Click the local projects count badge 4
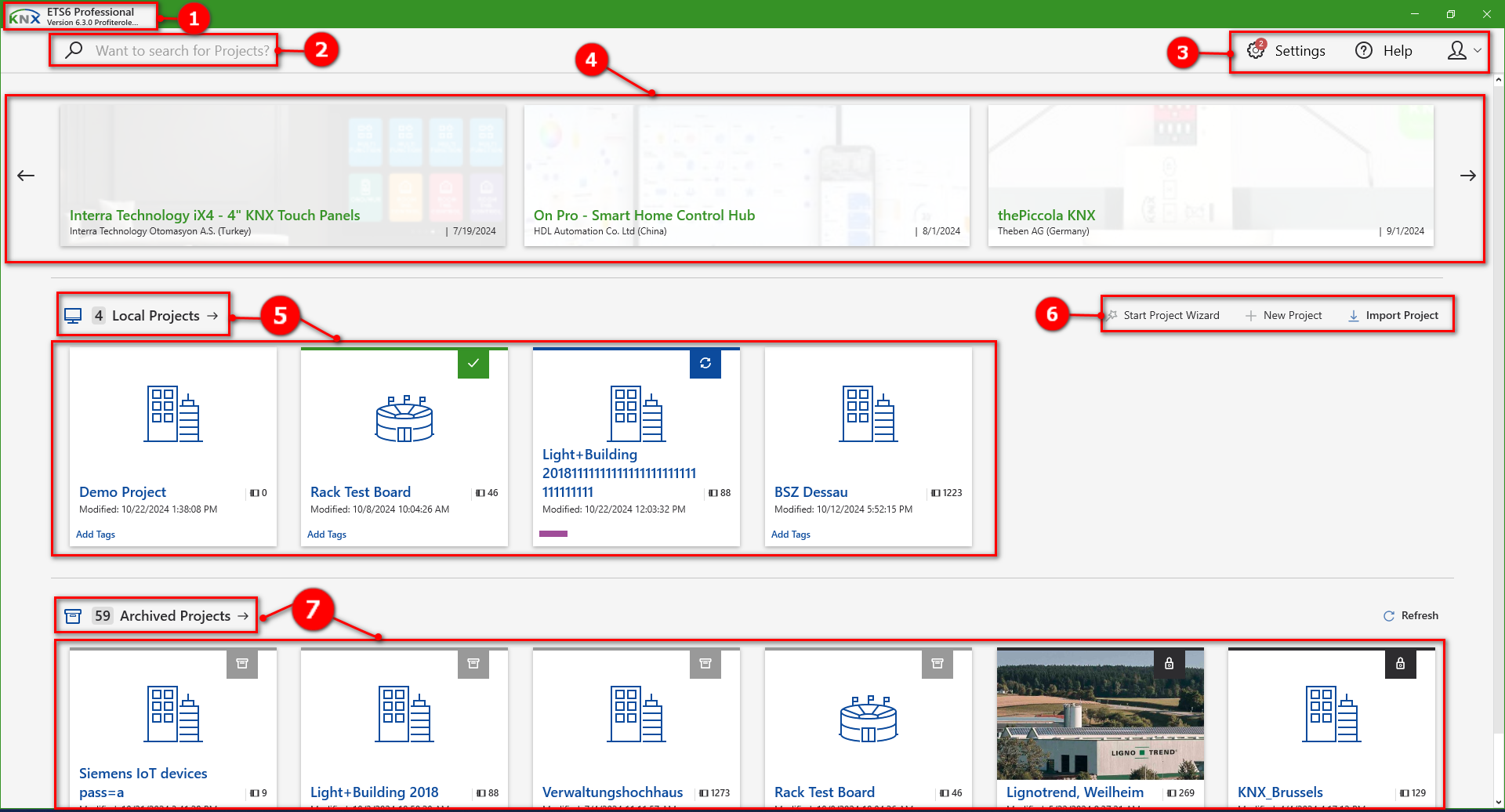 point(99,316)
